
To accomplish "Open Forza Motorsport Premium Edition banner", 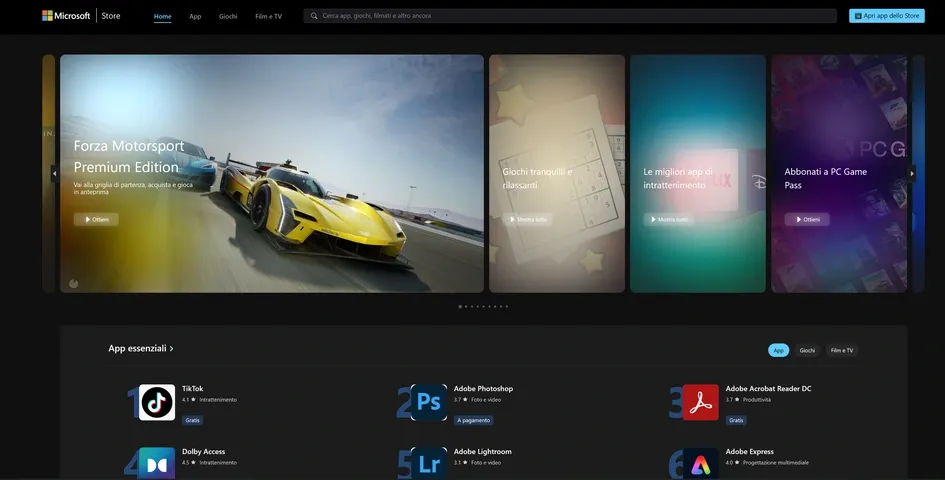I will 272,174.
